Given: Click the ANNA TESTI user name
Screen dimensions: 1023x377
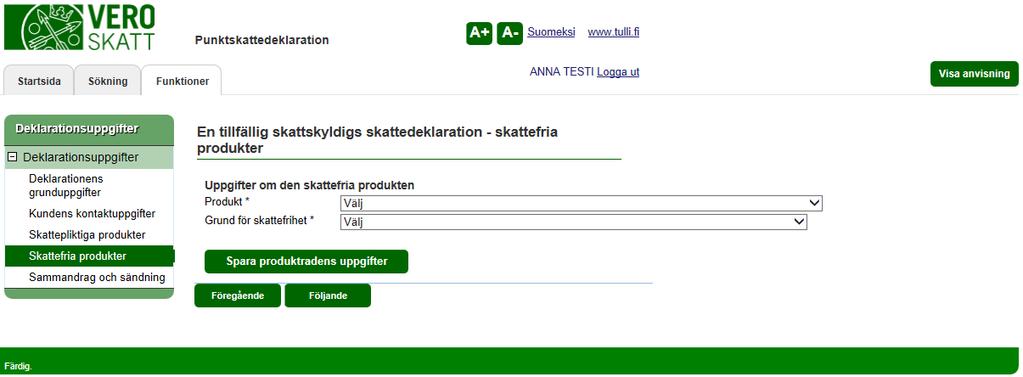Looking at the screenshot, I should click(562, 72).
